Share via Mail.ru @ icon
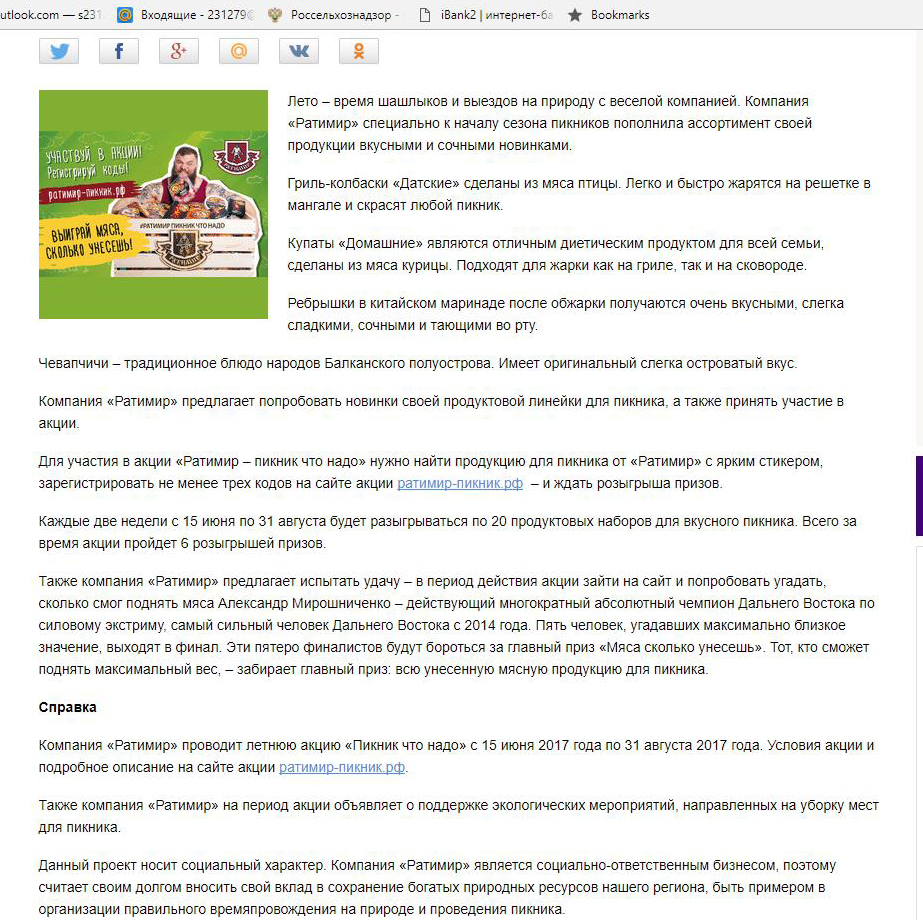This screenshot has width=923, height=920. click(x=239, y=51)
